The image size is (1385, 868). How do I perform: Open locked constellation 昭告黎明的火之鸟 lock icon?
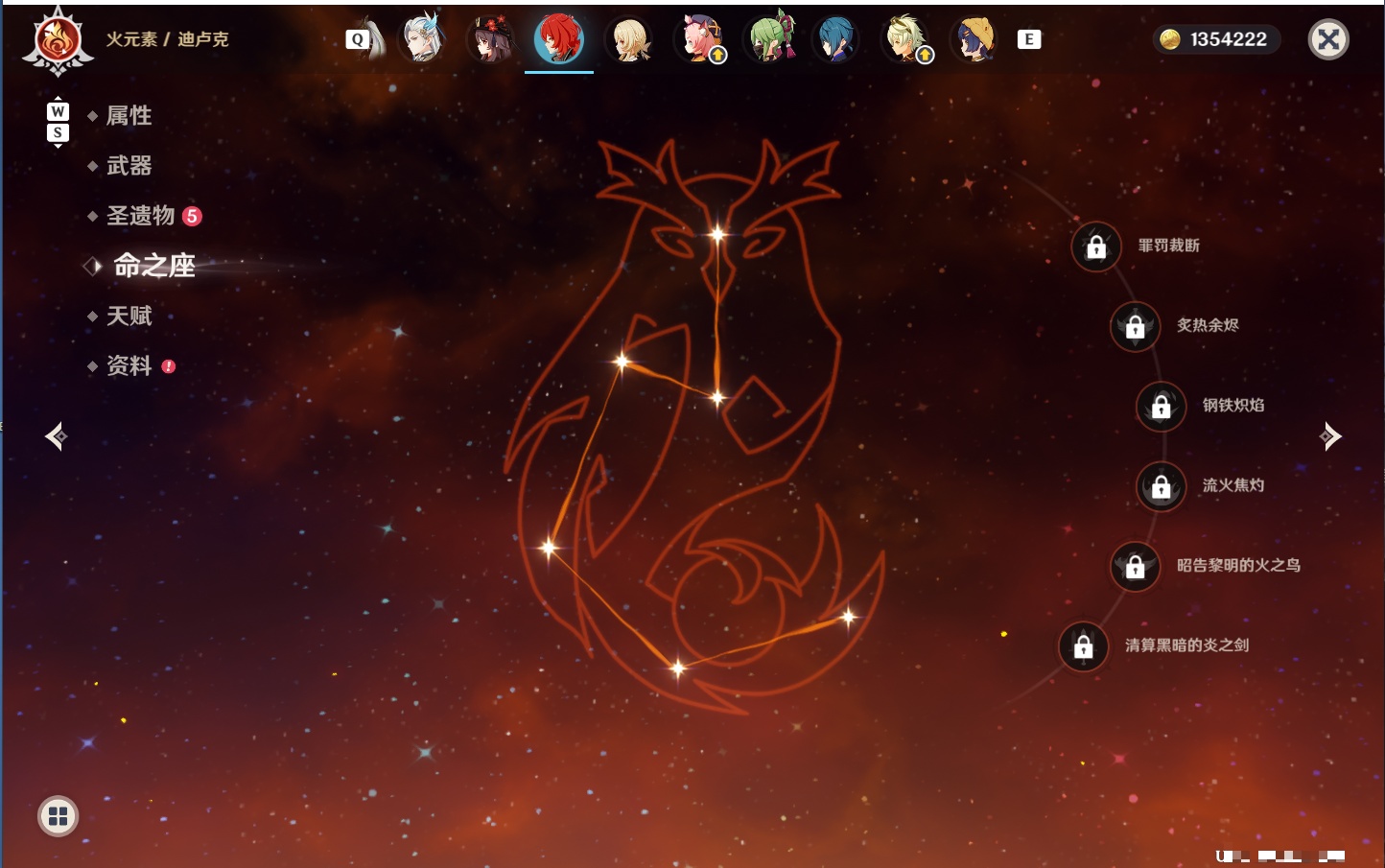tap(1136, 566)
